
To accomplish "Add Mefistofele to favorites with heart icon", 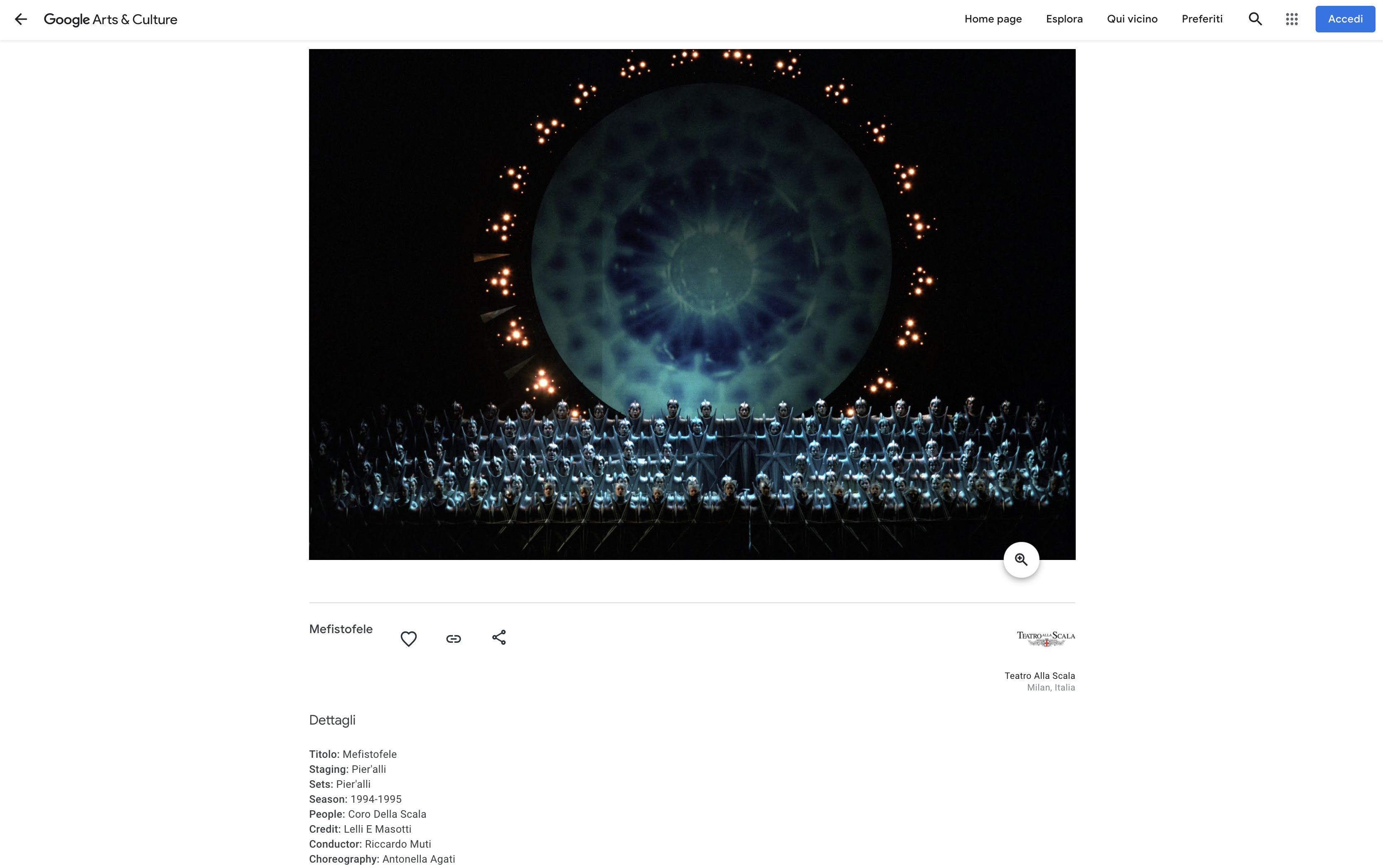I will point(408,639).
